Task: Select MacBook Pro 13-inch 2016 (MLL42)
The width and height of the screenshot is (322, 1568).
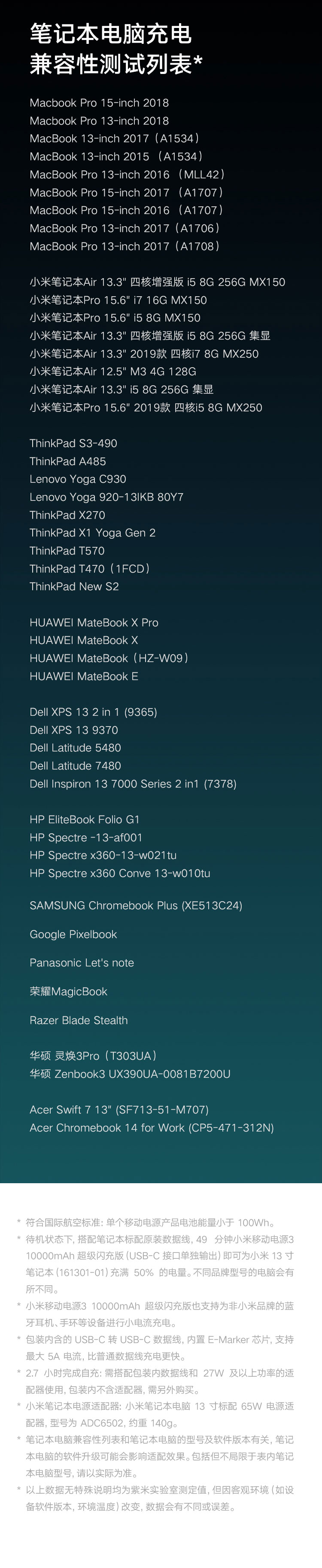Action: coord(128,175)
